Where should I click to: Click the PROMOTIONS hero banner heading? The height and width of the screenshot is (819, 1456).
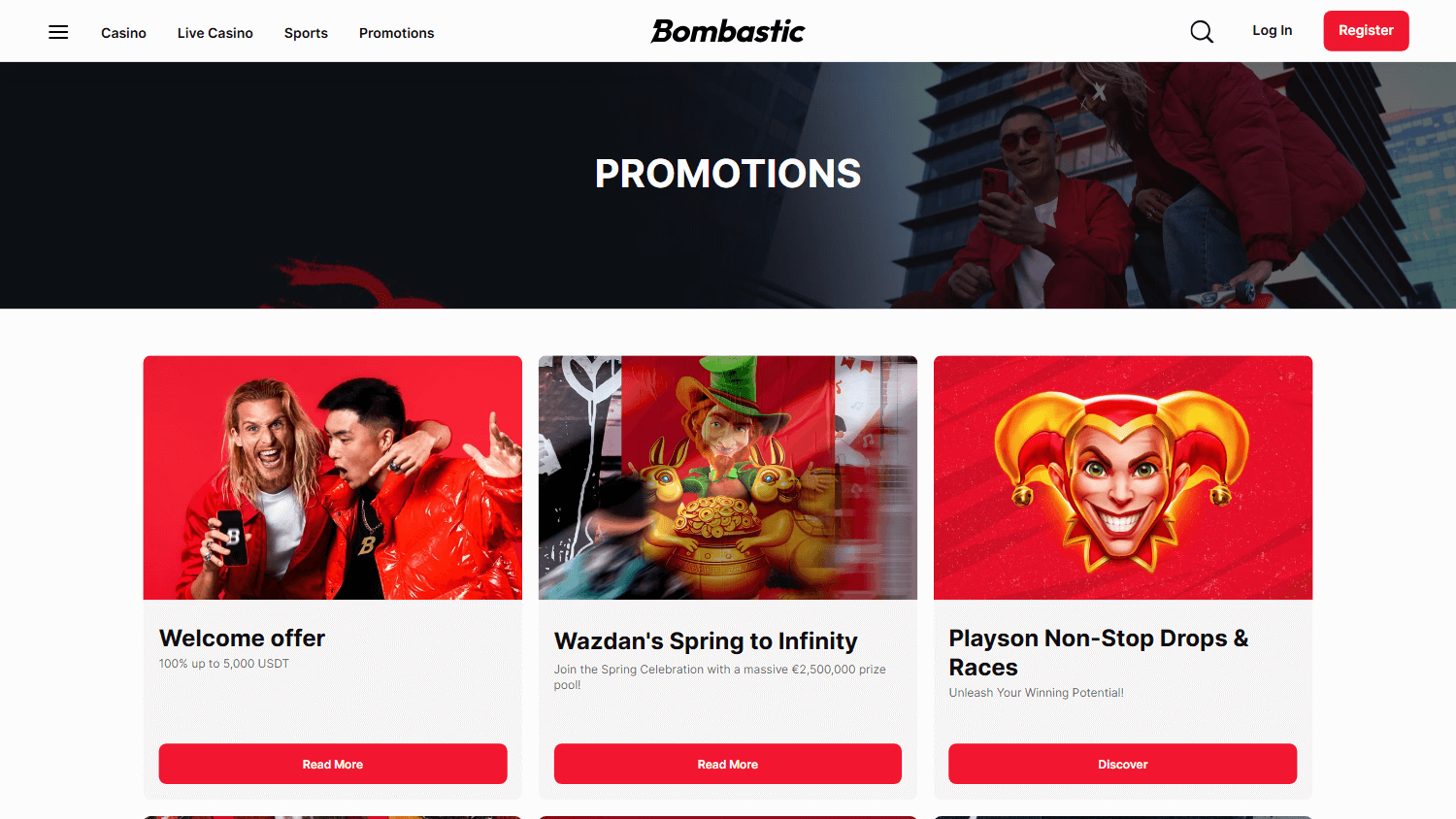tap(728, 174)
